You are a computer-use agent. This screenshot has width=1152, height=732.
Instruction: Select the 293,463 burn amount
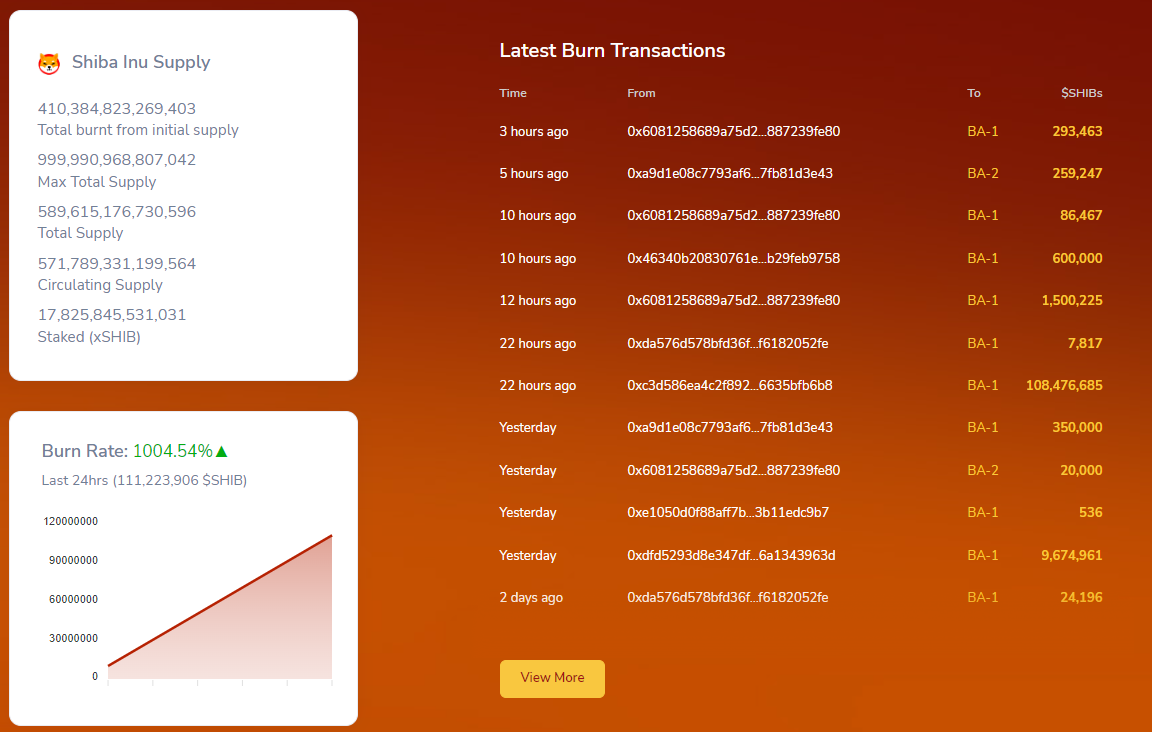coord(1077,132)
